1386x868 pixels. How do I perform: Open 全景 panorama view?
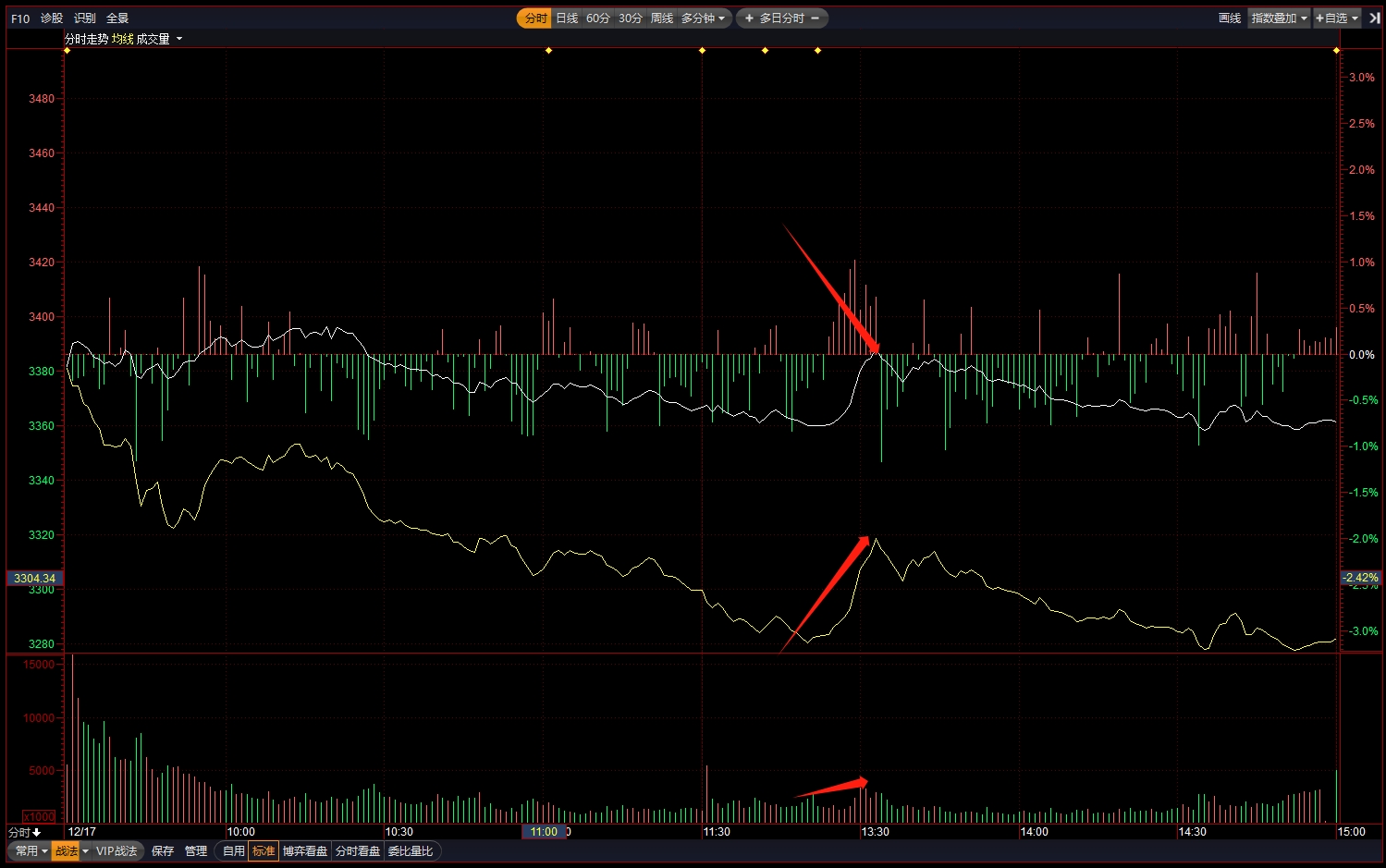[117, 18]
